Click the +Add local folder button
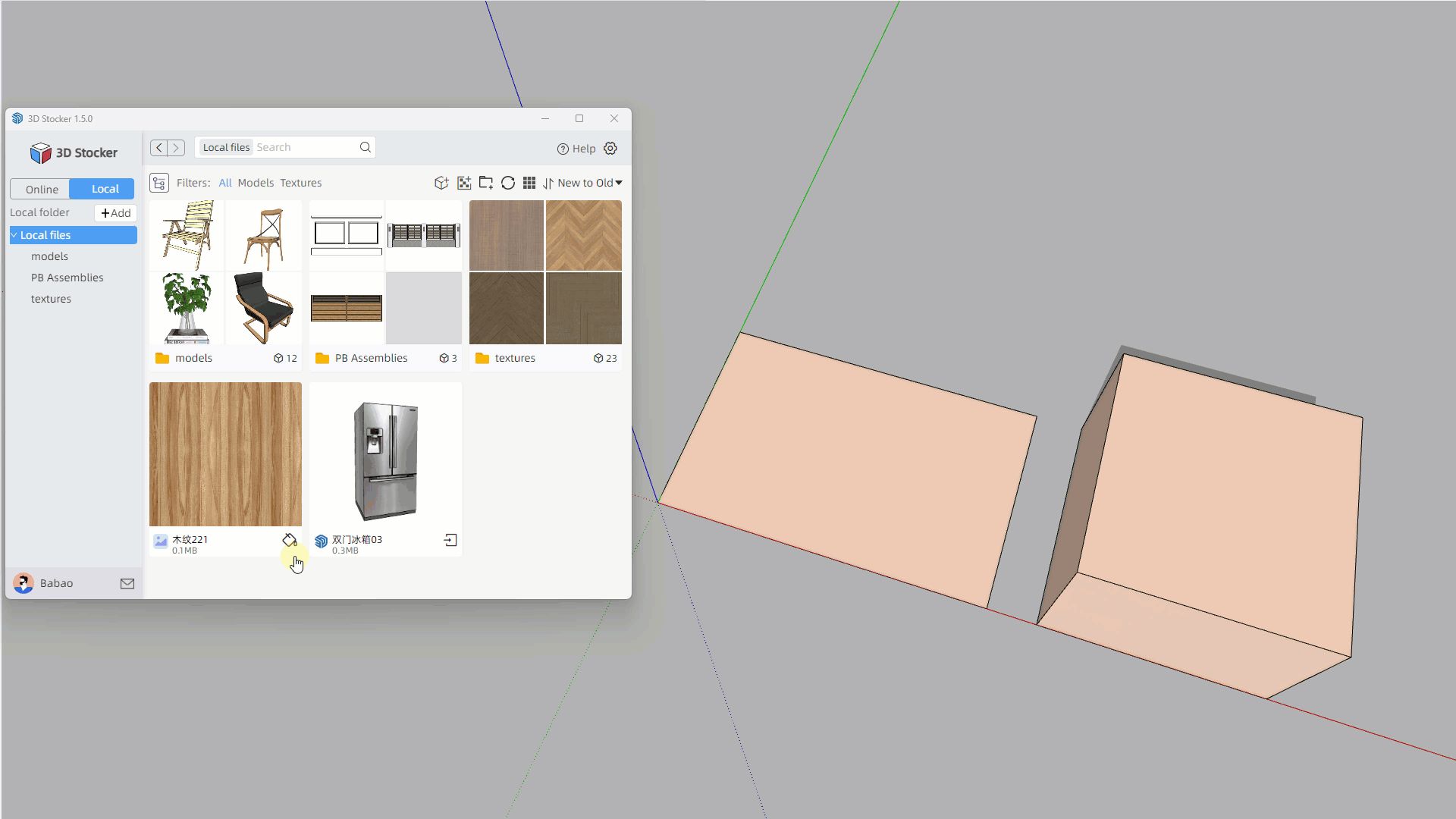The height and width of the screenshot is (819, 1456). click(x=115, y=213)
